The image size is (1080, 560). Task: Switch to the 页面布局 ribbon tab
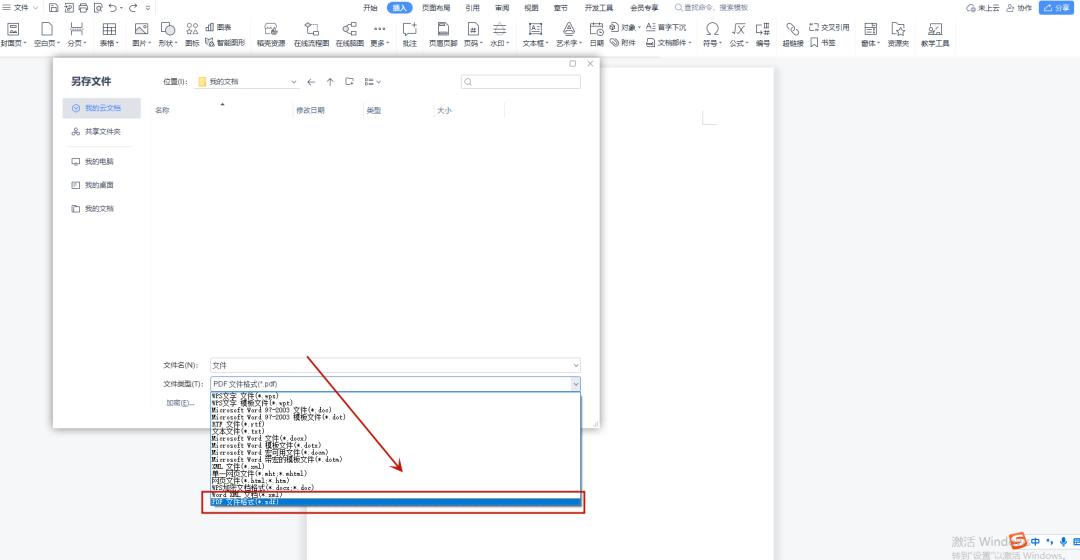[436, 8]
